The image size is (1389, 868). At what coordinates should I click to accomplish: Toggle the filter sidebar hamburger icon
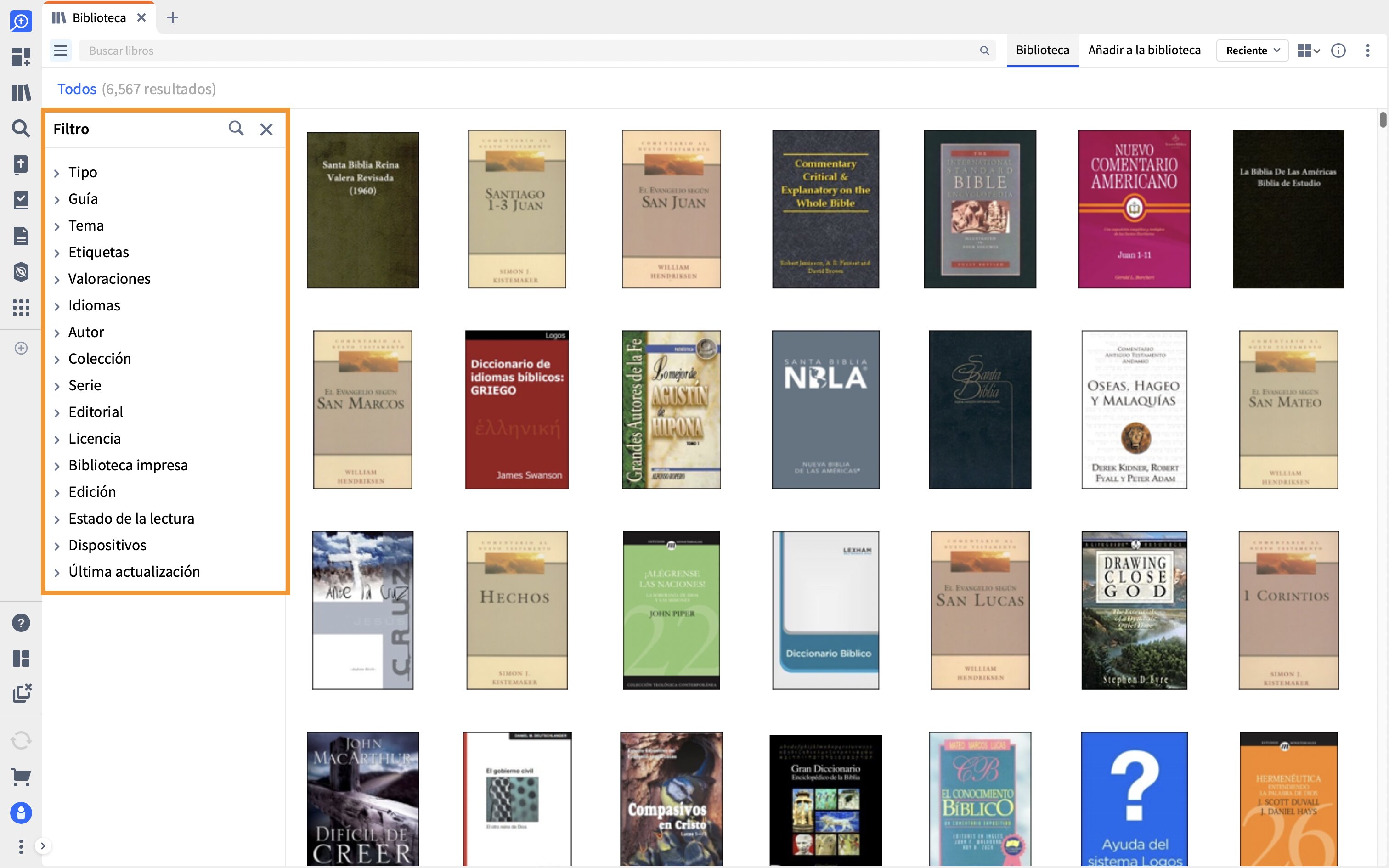60,51
